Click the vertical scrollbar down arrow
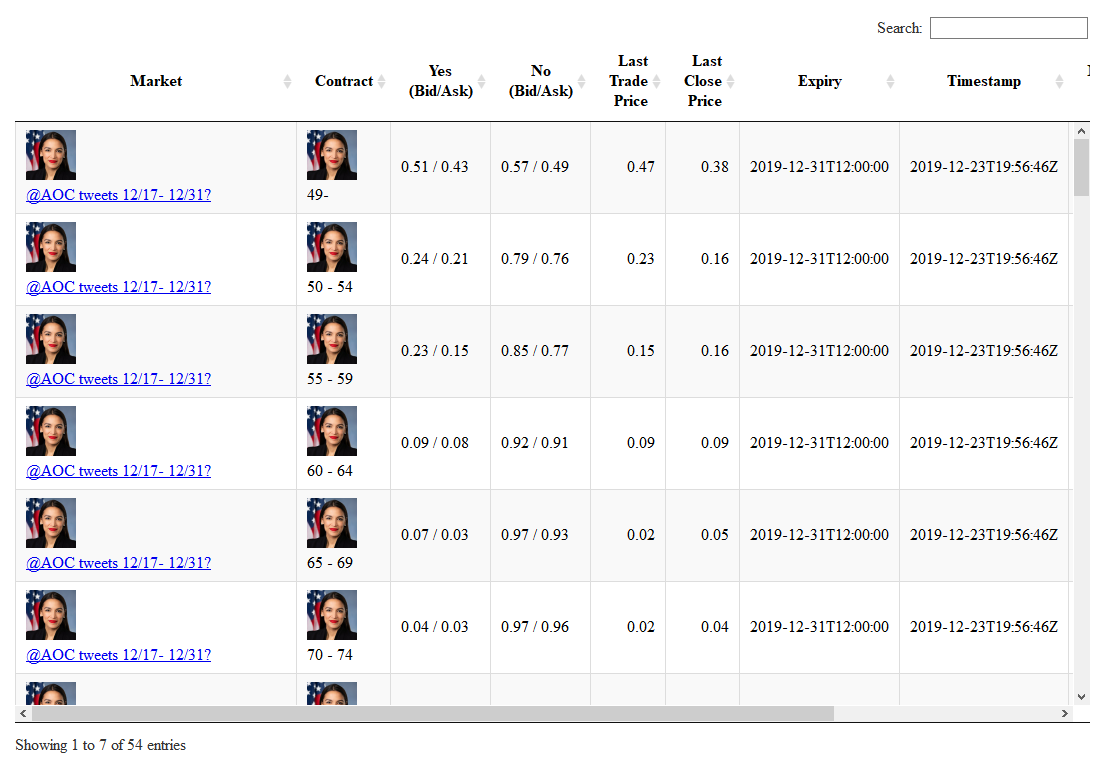The image size is (1103, 768). click(x=1081, y=696)
